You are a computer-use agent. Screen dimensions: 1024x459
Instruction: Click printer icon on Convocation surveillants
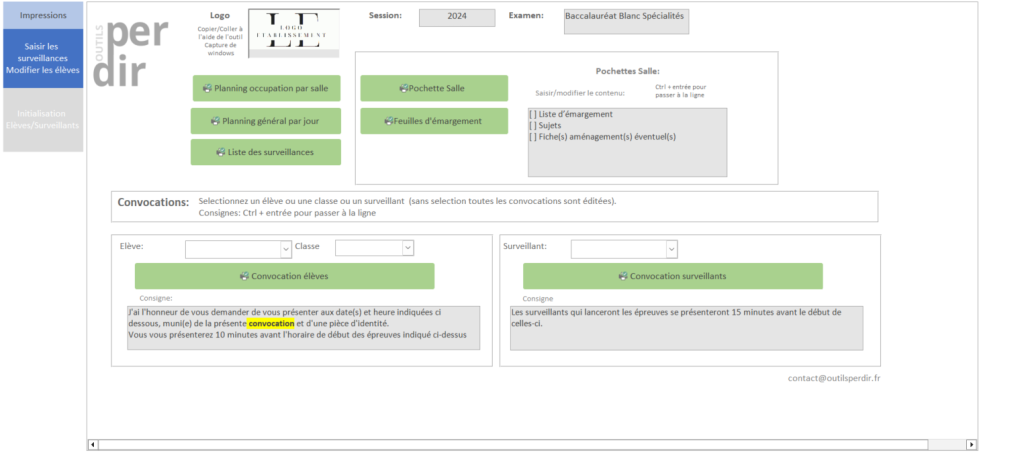coord(623,276)
